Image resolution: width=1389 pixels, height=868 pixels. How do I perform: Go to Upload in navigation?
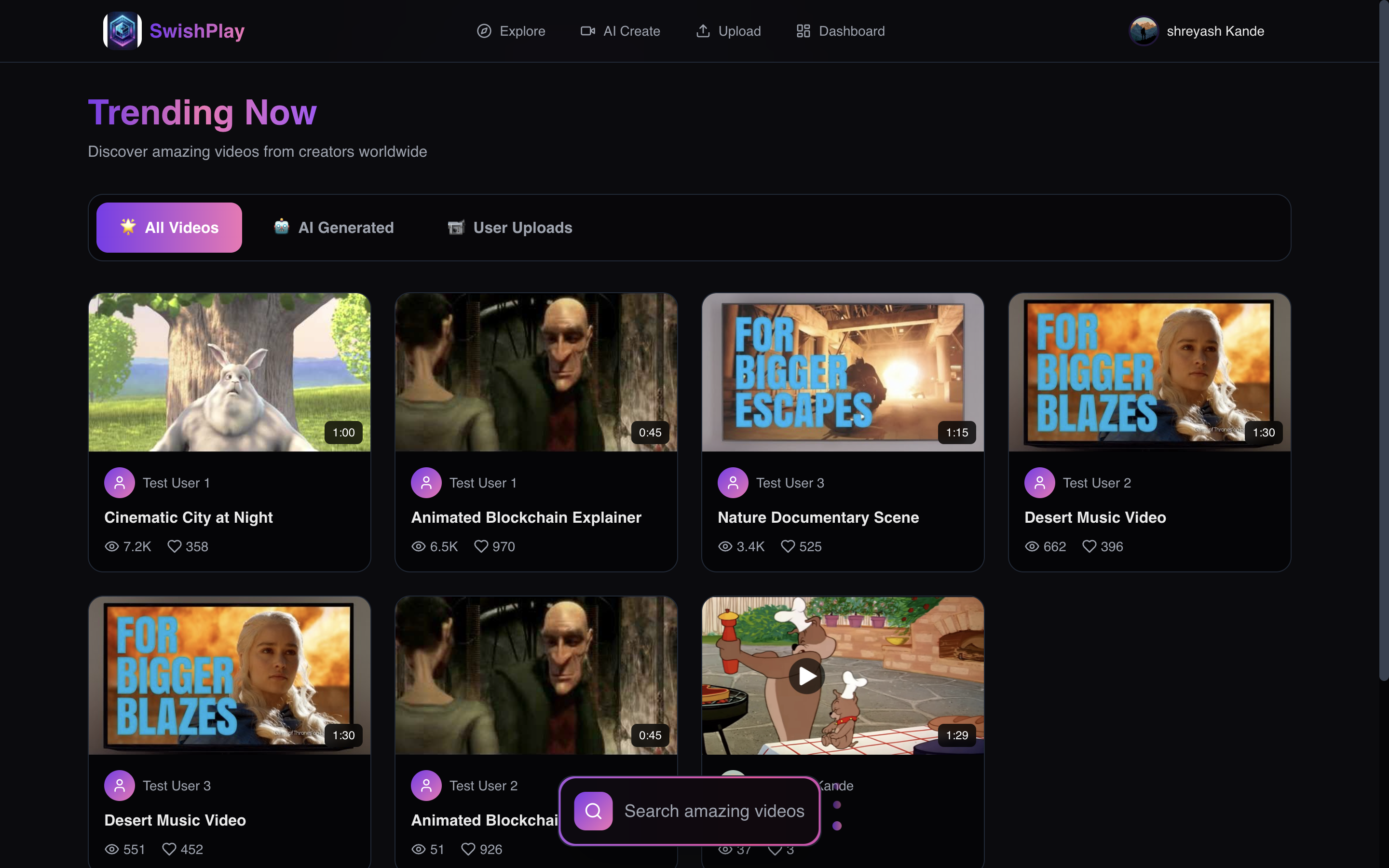[728, 31]
